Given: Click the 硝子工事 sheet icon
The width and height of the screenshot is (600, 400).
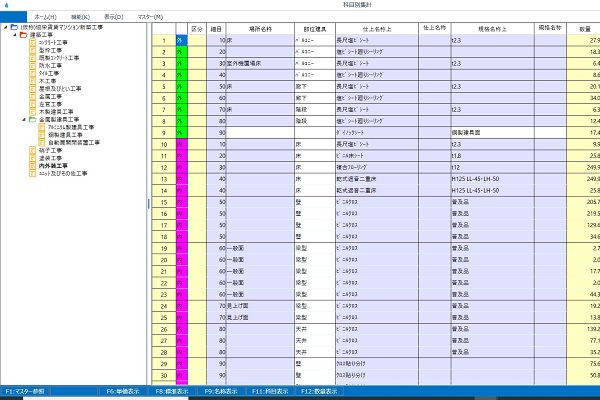Looking at the screenshot, I should [x=33, y=150].
